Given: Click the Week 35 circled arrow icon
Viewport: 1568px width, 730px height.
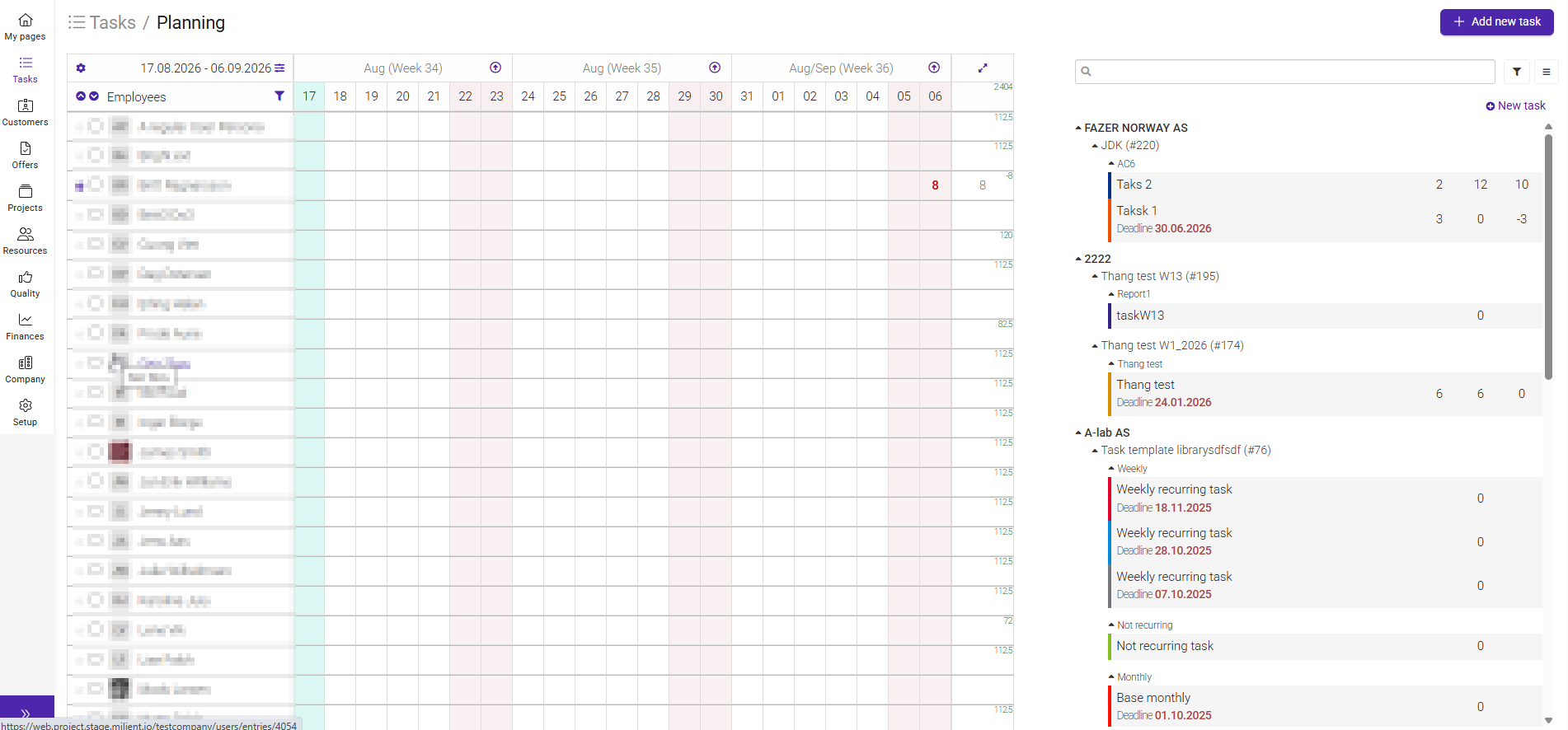Looking at the screenshot, I should 715,68.
